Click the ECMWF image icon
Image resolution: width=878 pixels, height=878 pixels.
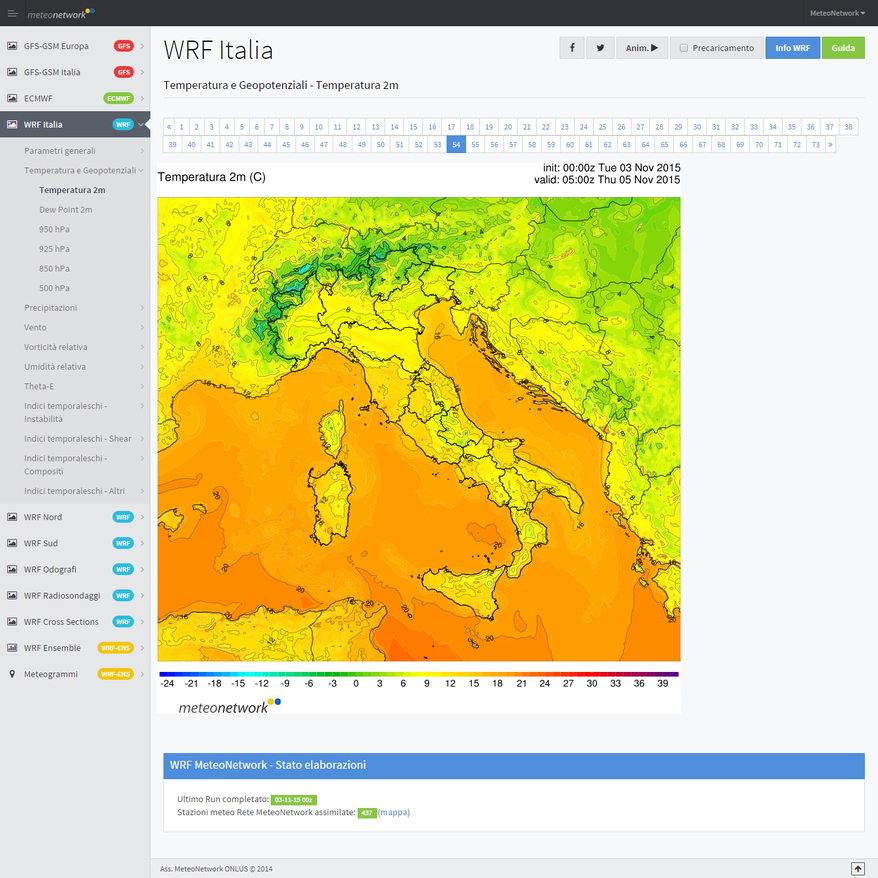tap(12, 99)
